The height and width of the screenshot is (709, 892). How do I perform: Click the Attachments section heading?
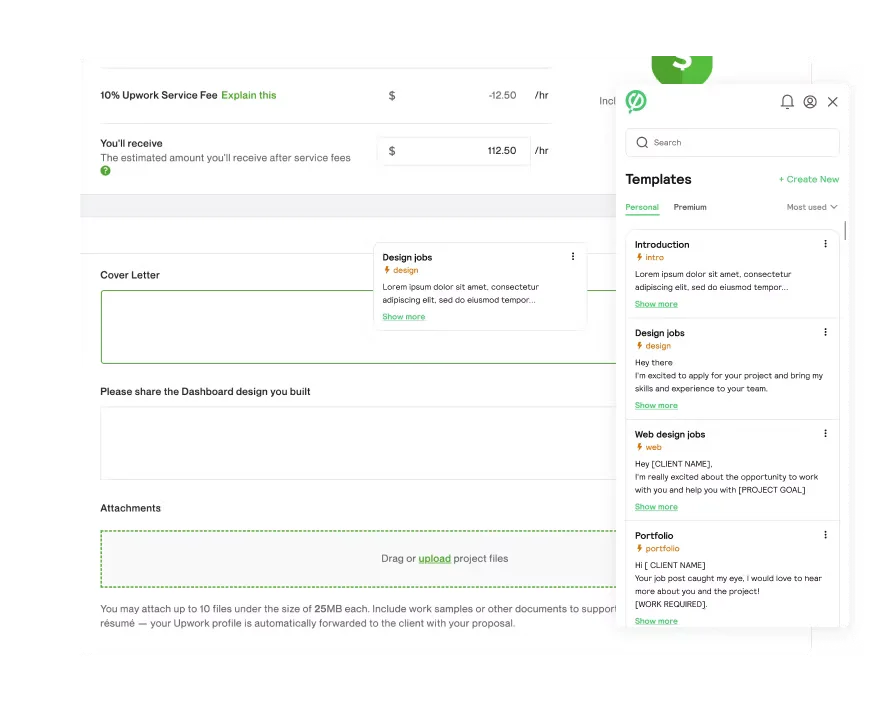(130, 508)
